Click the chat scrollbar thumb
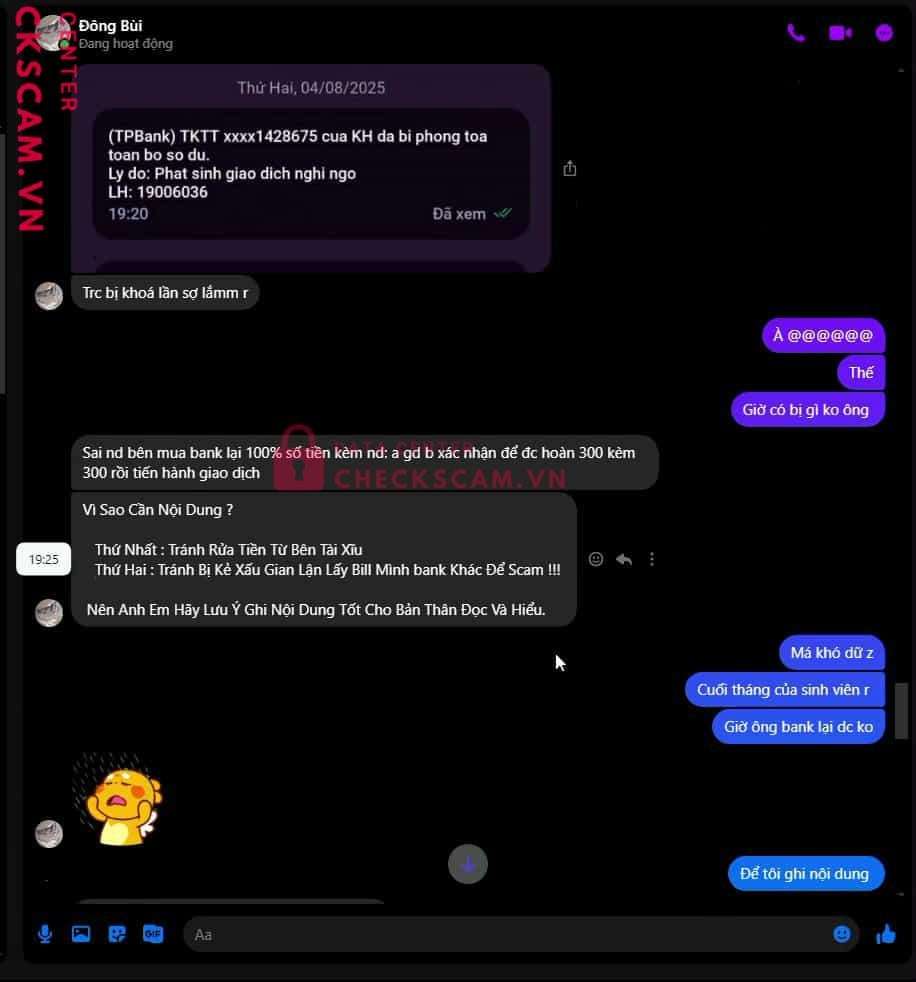Viewport: 916px width, 982px height. coord(901,711)
